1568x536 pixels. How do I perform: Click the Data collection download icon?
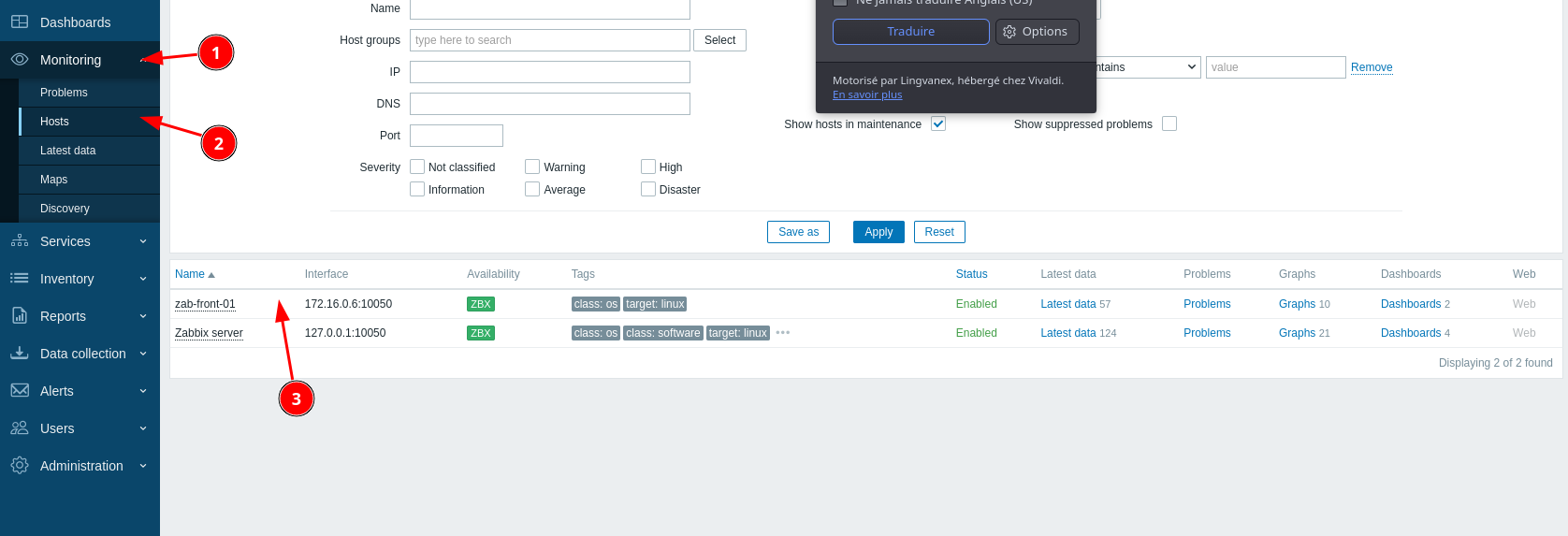(x=20, y=353)
